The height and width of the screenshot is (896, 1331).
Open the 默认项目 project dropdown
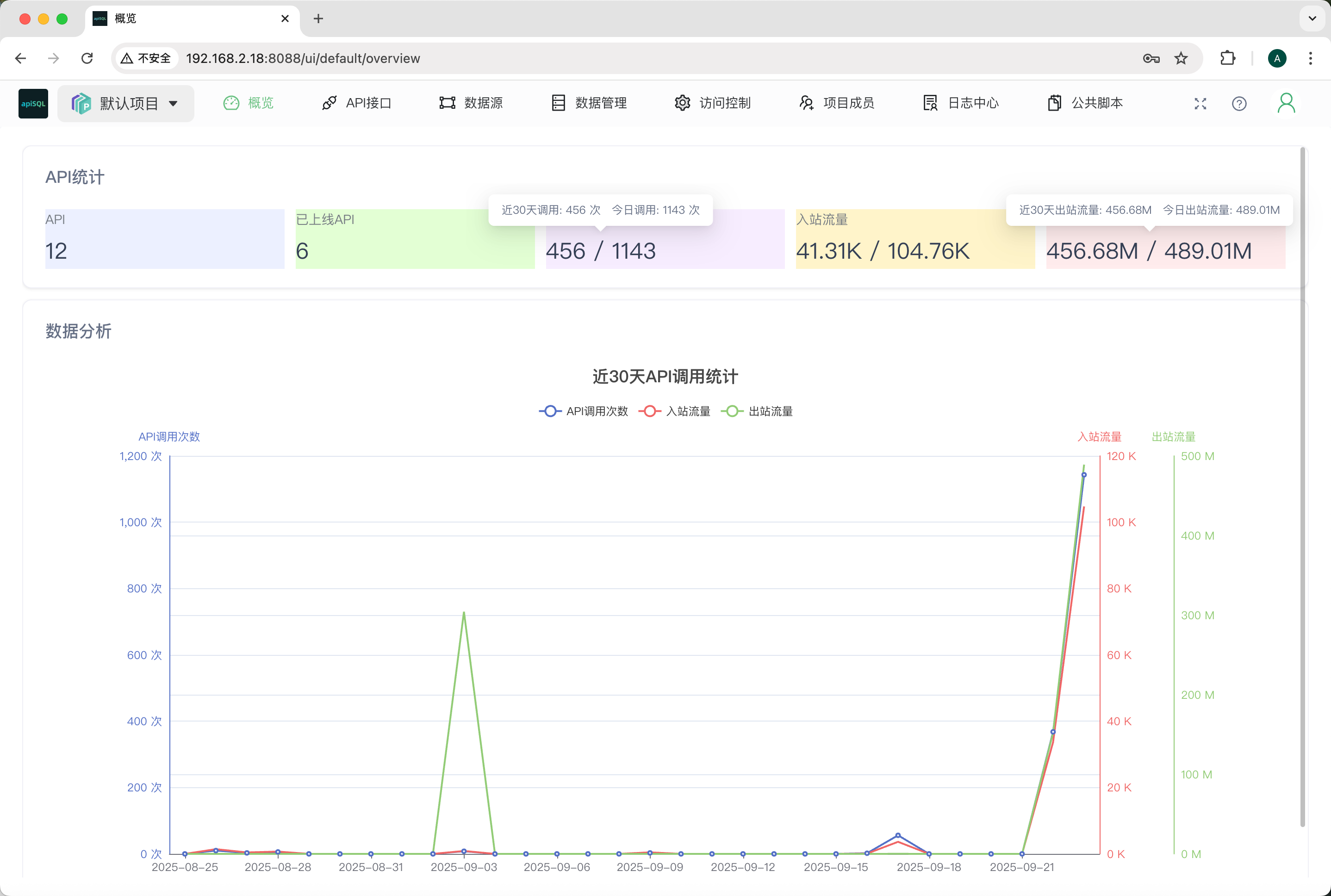pos(126,103)
